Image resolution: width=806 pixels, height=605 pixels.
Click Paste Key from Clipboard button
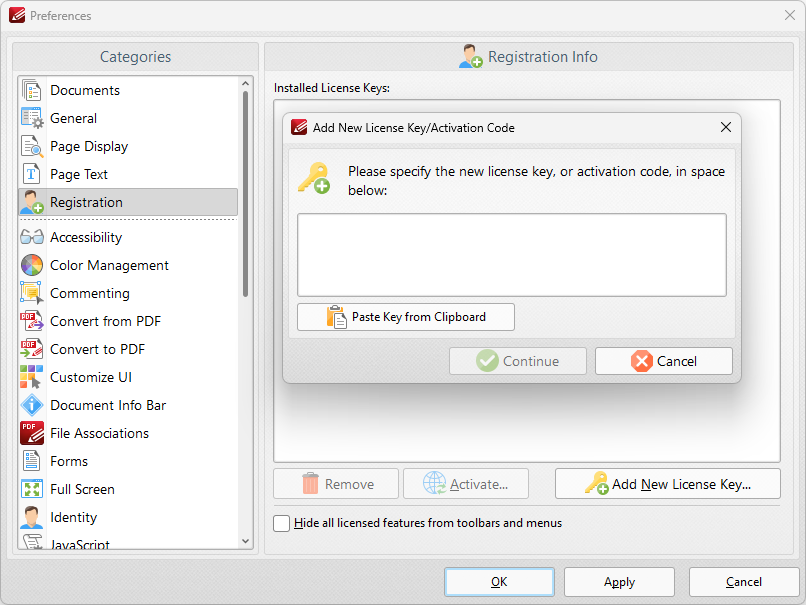[406, 317]
